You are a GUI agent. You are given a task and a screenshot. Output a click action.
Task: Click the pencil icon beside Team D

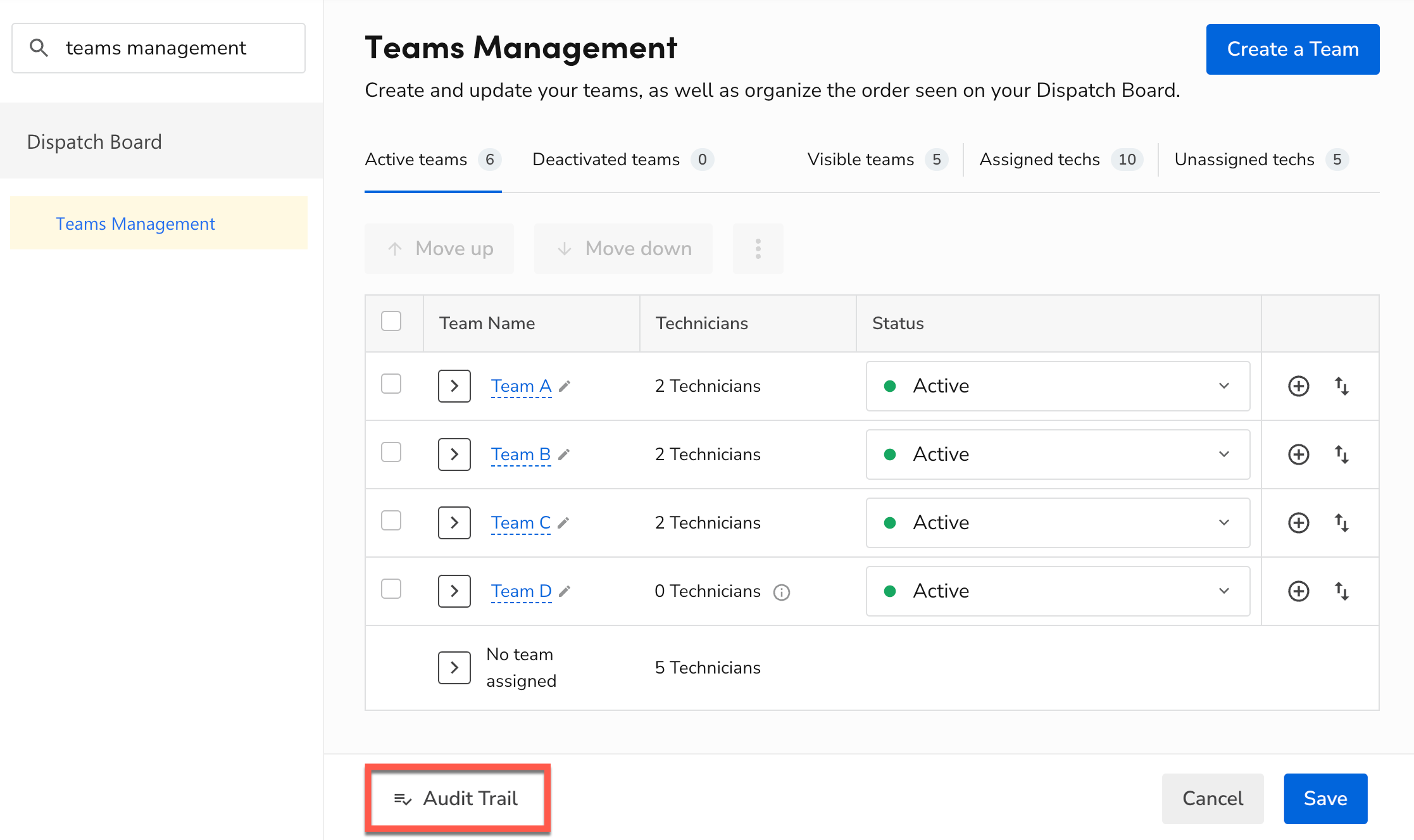coord(565,591)
